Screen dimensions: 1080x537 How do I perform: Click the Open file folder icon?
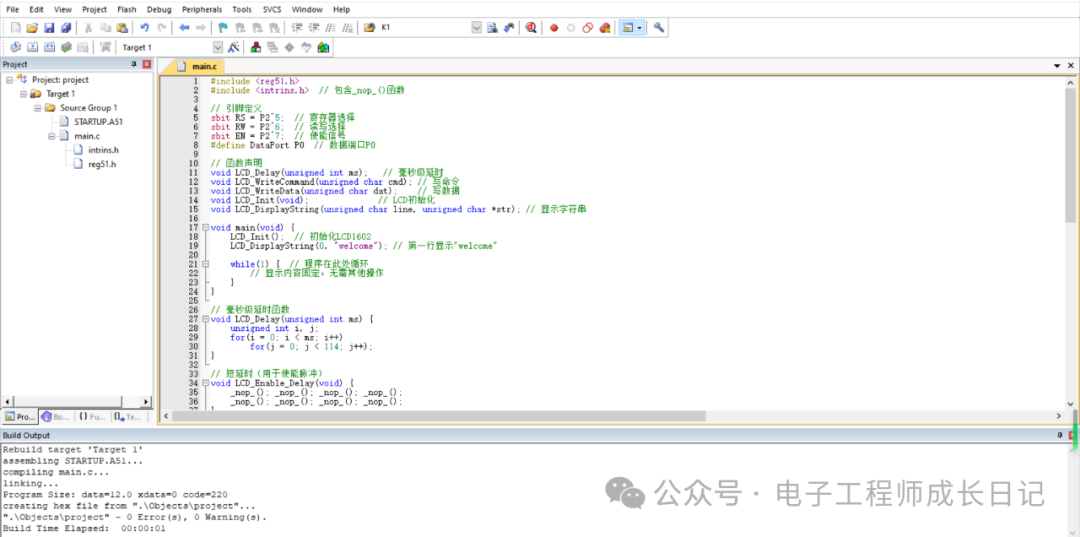32,28
